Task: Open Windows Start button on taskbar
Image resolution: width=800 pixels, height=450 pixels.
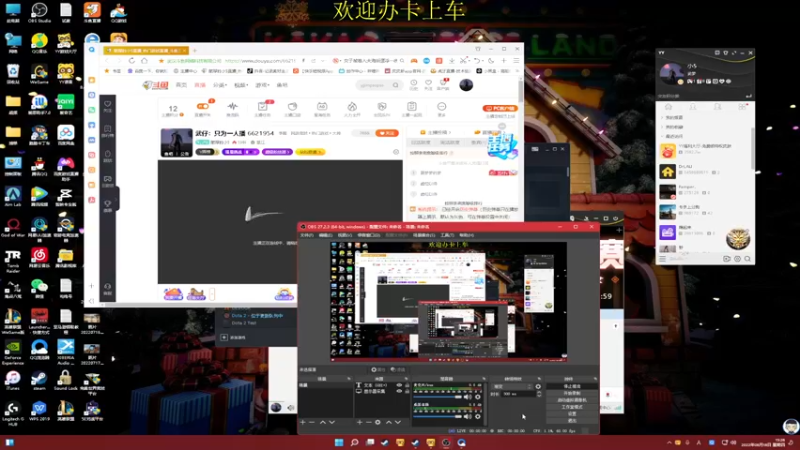Action: (339, 442)
